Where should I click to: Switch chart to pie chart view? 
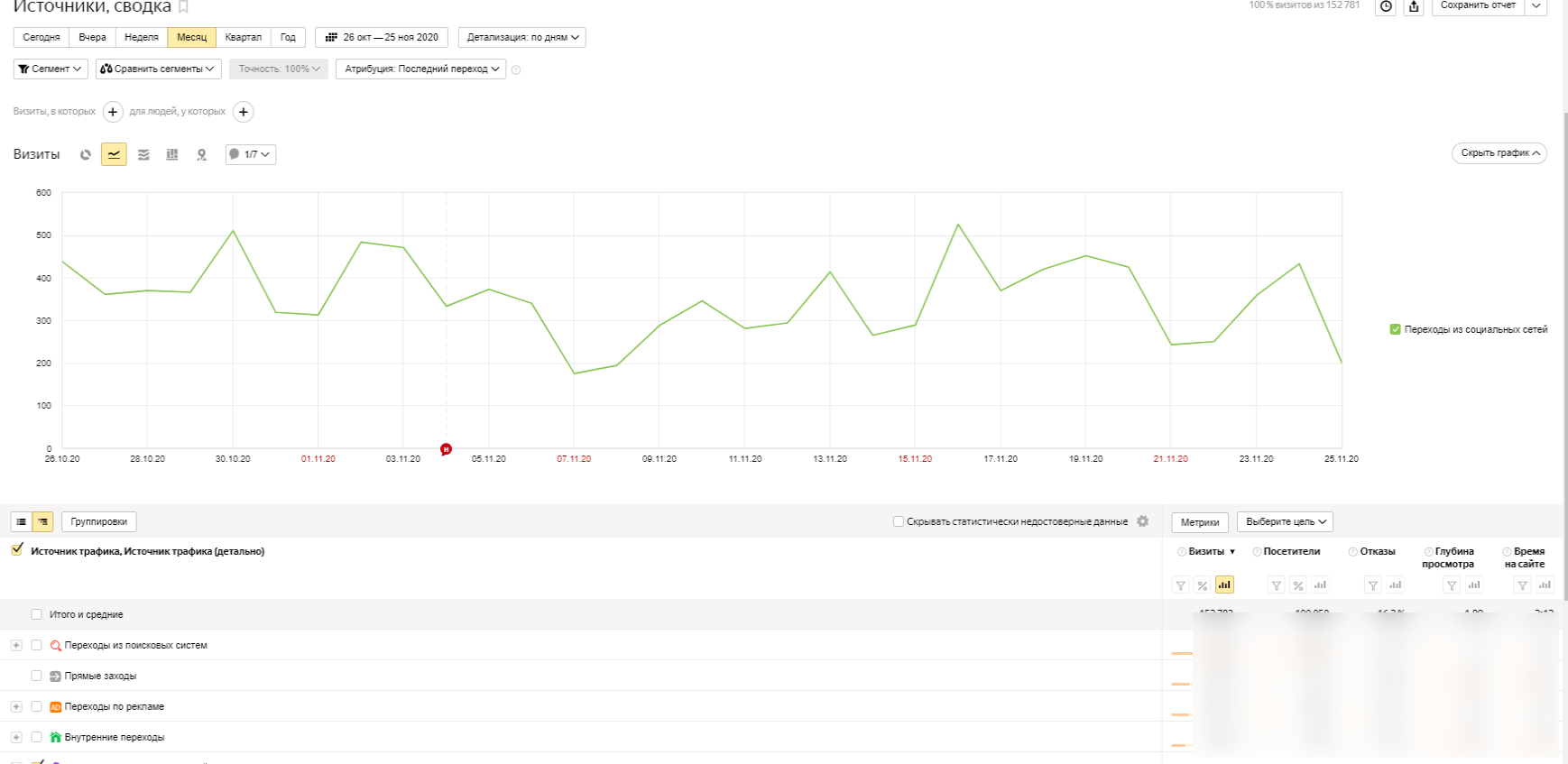click(86, 154)
